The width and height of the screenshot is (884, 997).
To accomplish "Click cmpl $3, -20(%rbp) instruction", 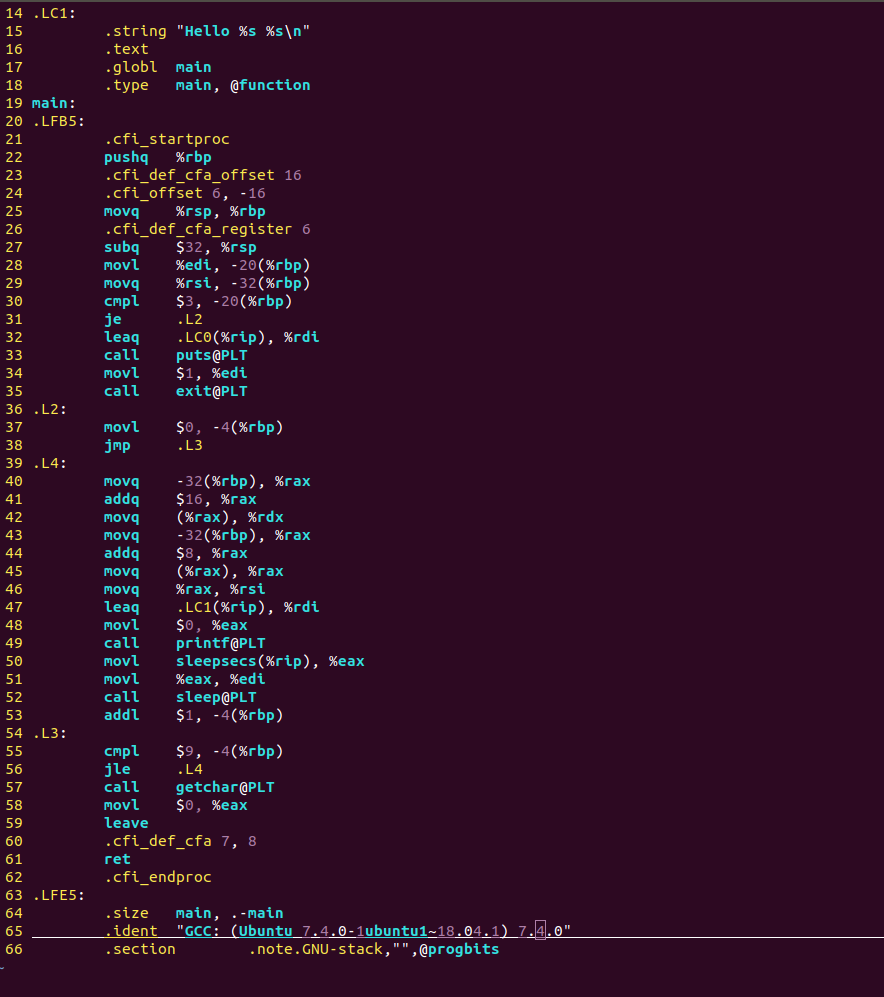I will coord(198,301).
